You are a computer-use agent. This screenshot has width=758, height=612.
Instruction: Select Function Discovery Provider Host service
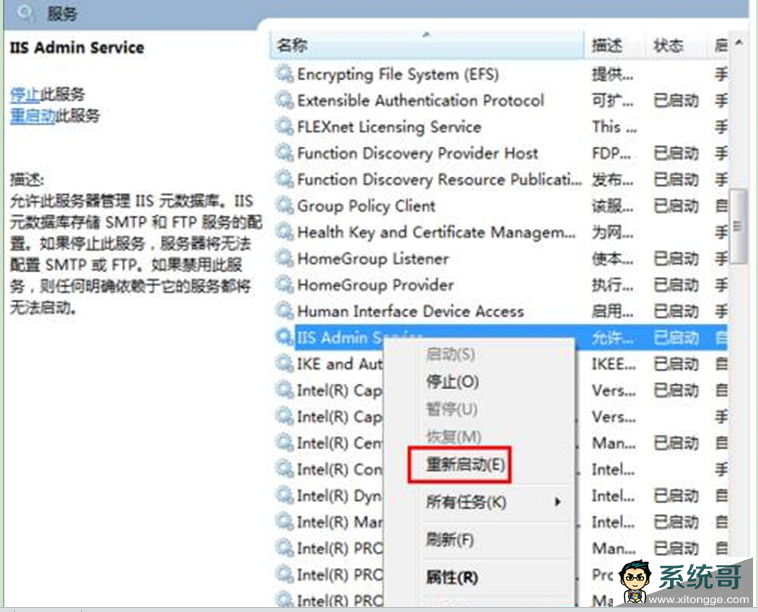(418, 153)
